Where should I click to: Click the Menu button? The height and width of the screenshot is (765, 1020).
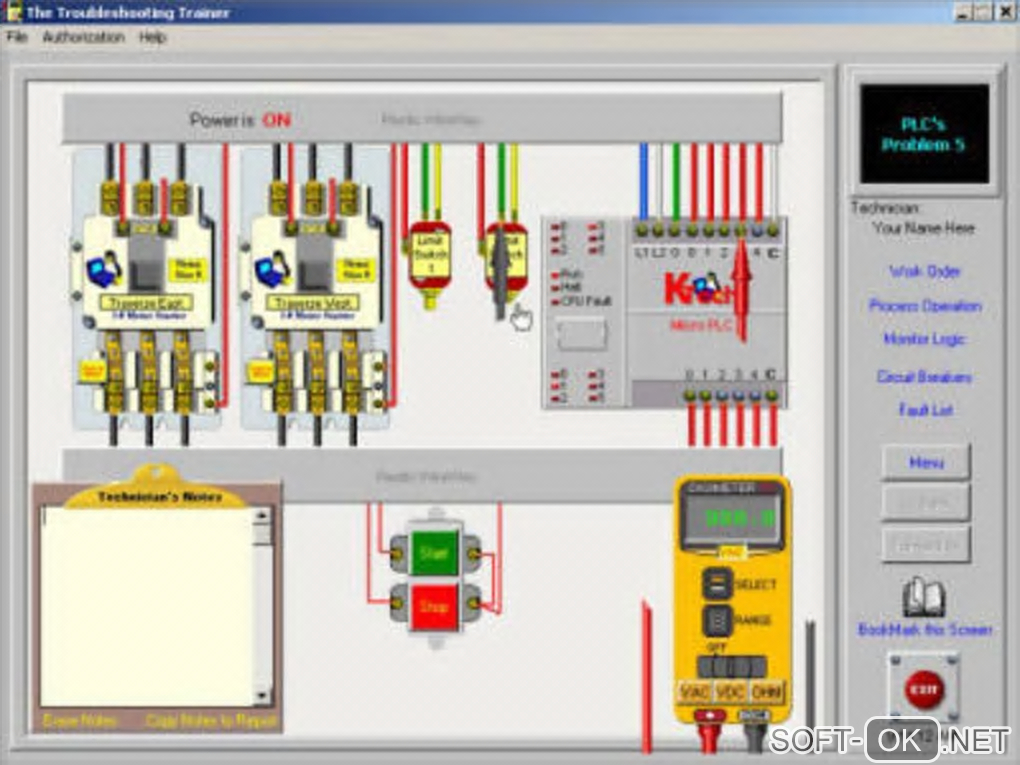pos(926,463)
